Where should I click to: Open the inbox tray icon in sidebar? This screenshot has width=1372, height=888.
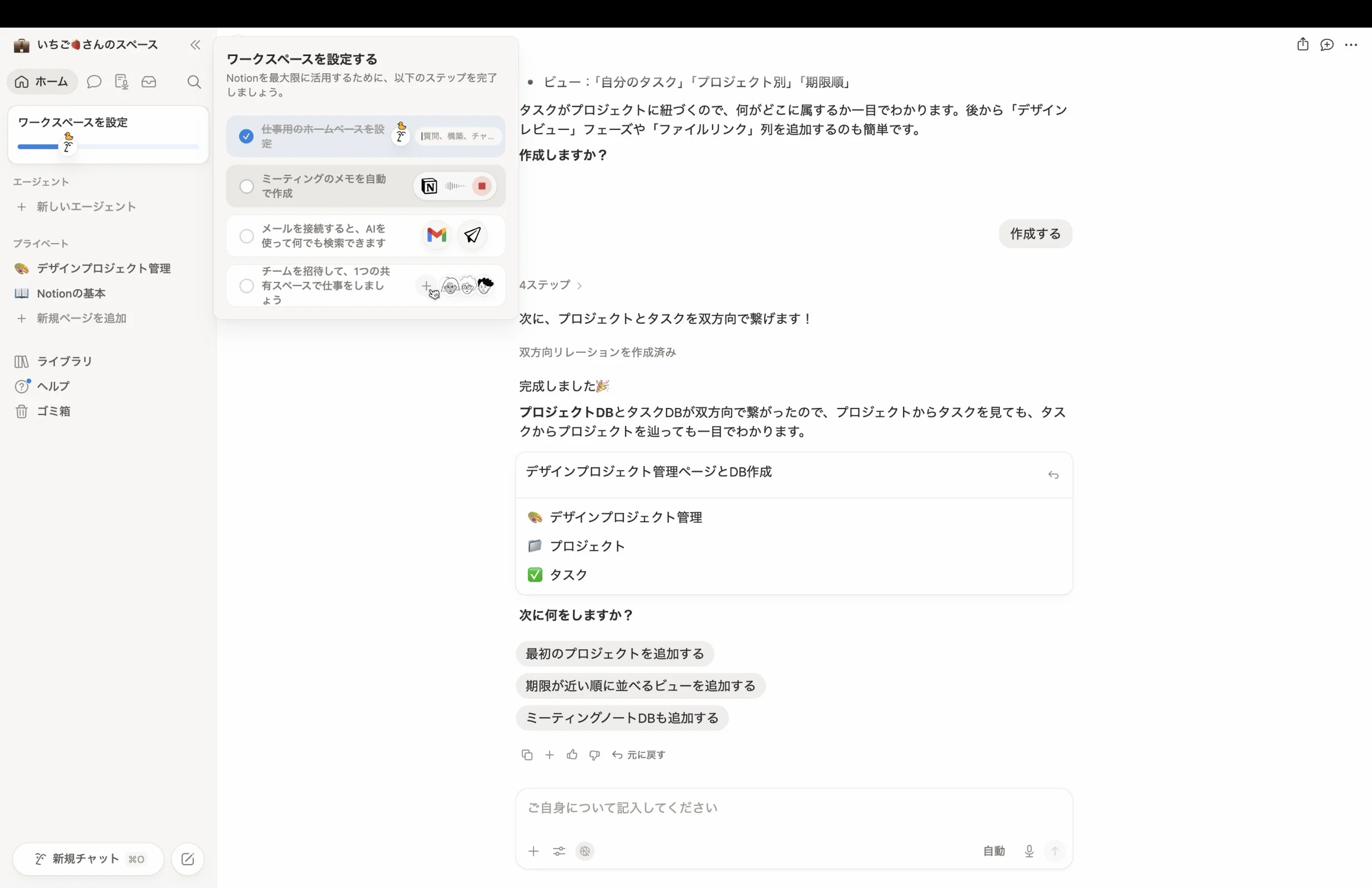click(x=149, y=82)
